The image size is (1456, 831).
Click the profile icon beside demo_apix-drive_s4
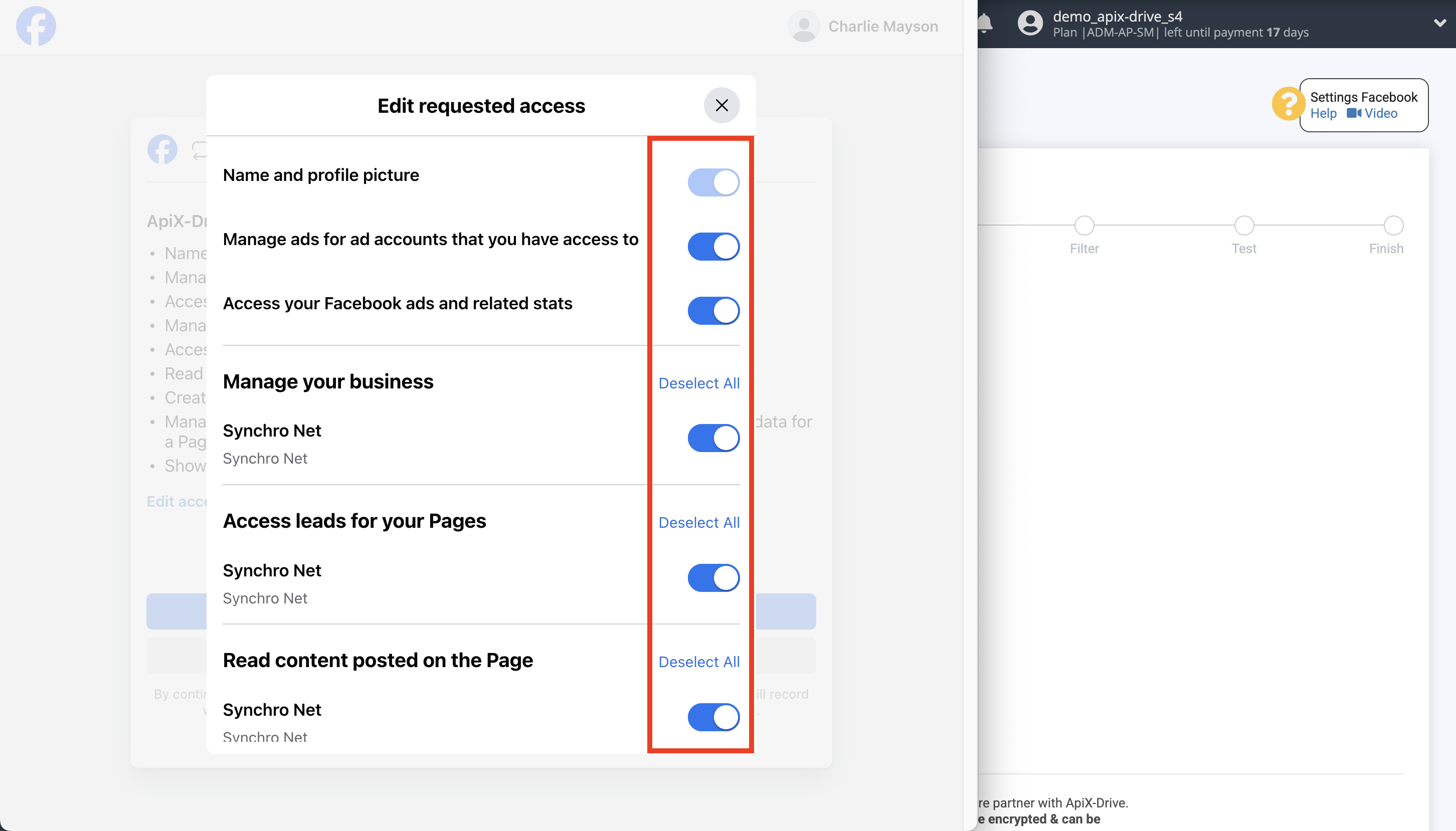pyautogui.click(x=1031, y=23)
